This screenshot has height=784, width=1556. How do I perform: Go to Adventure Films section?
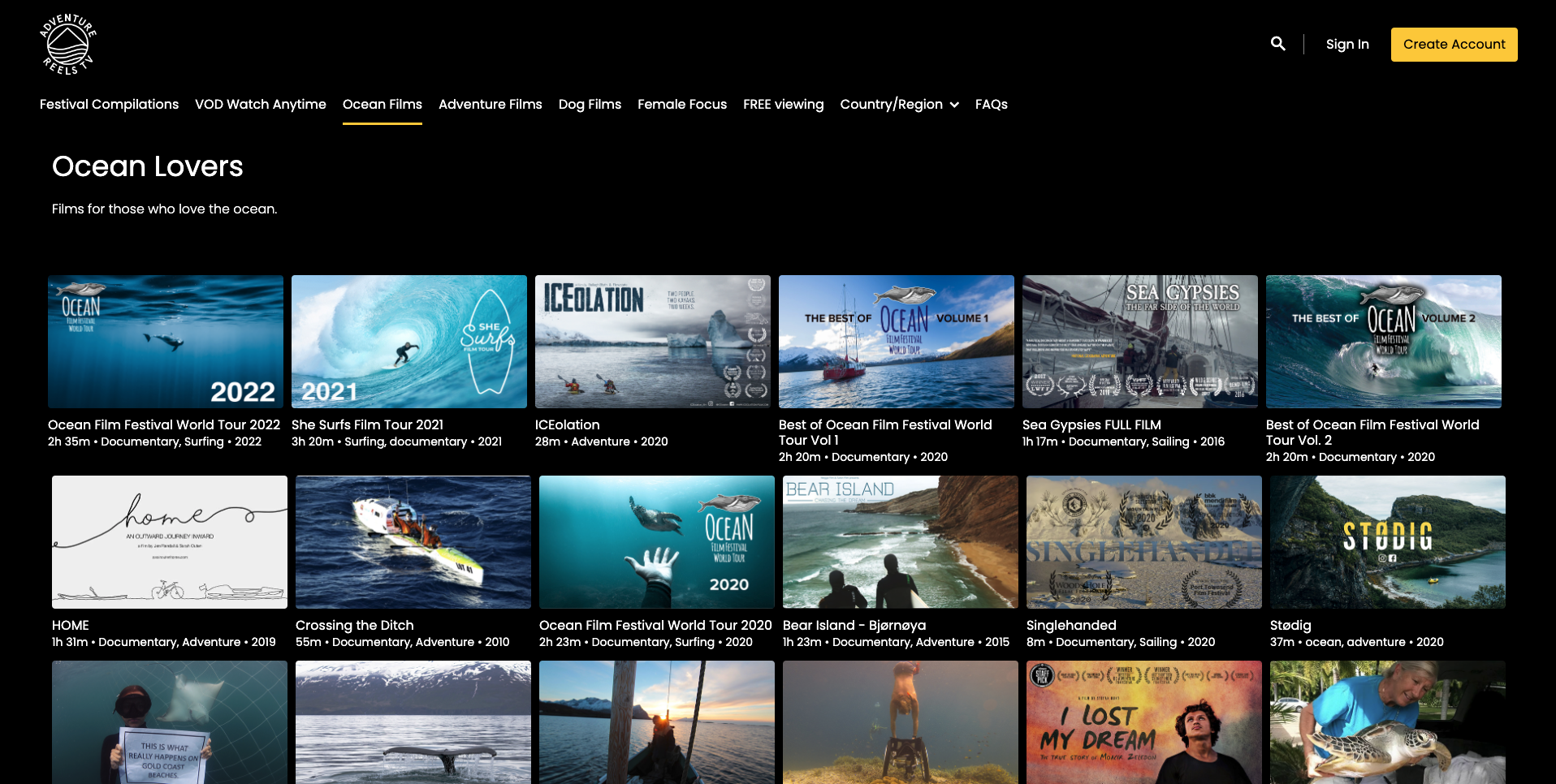click(490, 104)
